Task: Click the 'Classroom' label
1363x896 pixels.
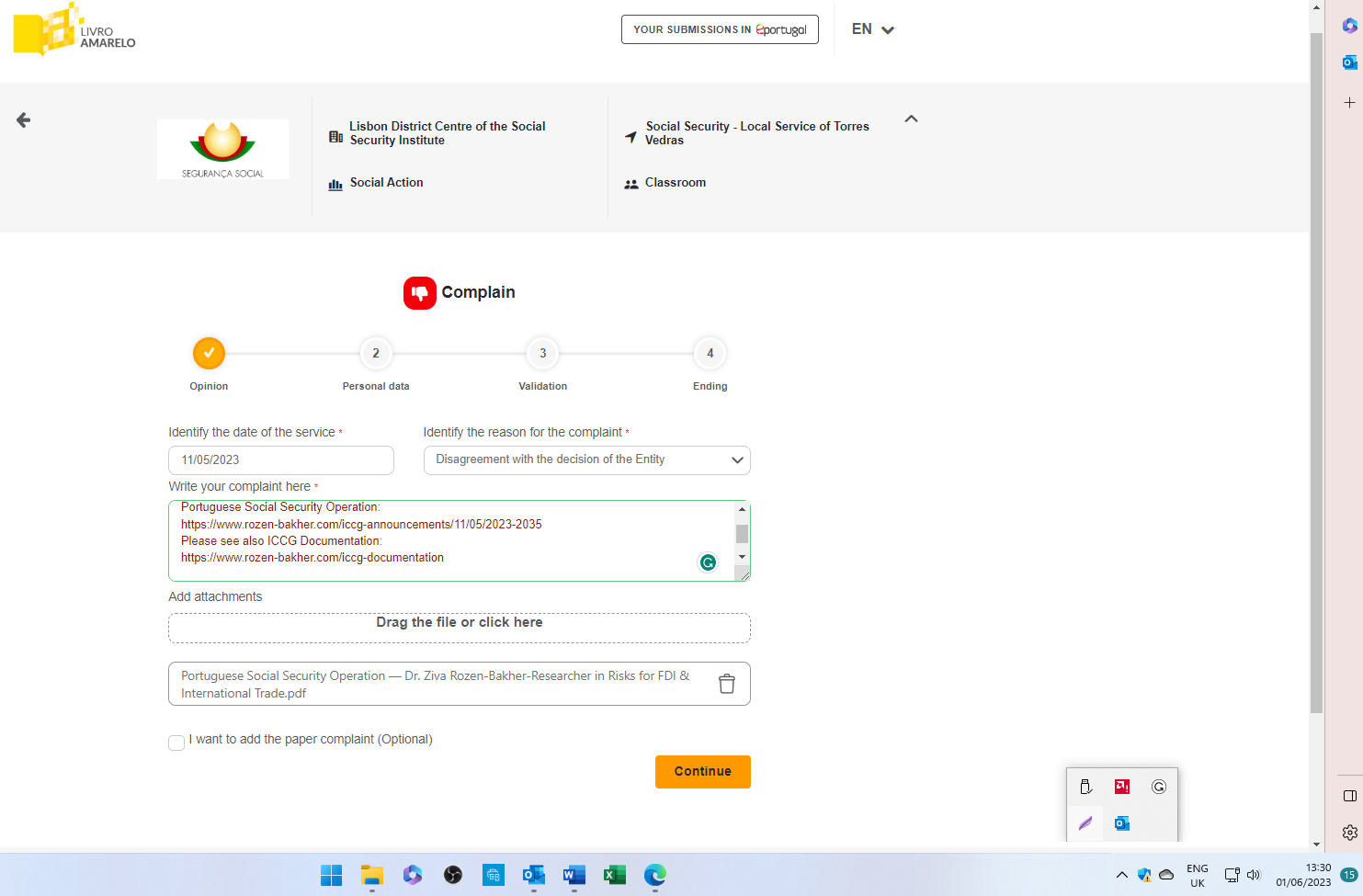Action: (x=676, y=183)
